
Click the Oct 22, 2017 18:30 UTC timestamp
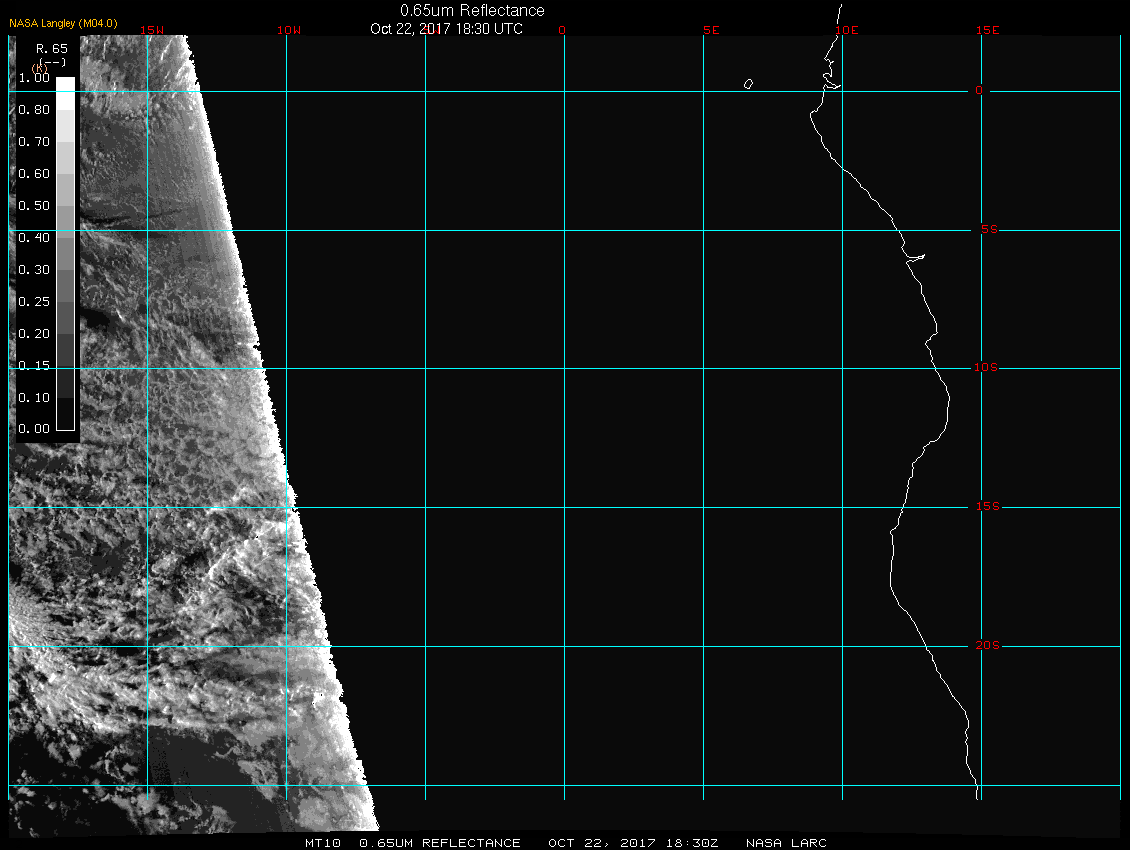(x=446, y=29)
